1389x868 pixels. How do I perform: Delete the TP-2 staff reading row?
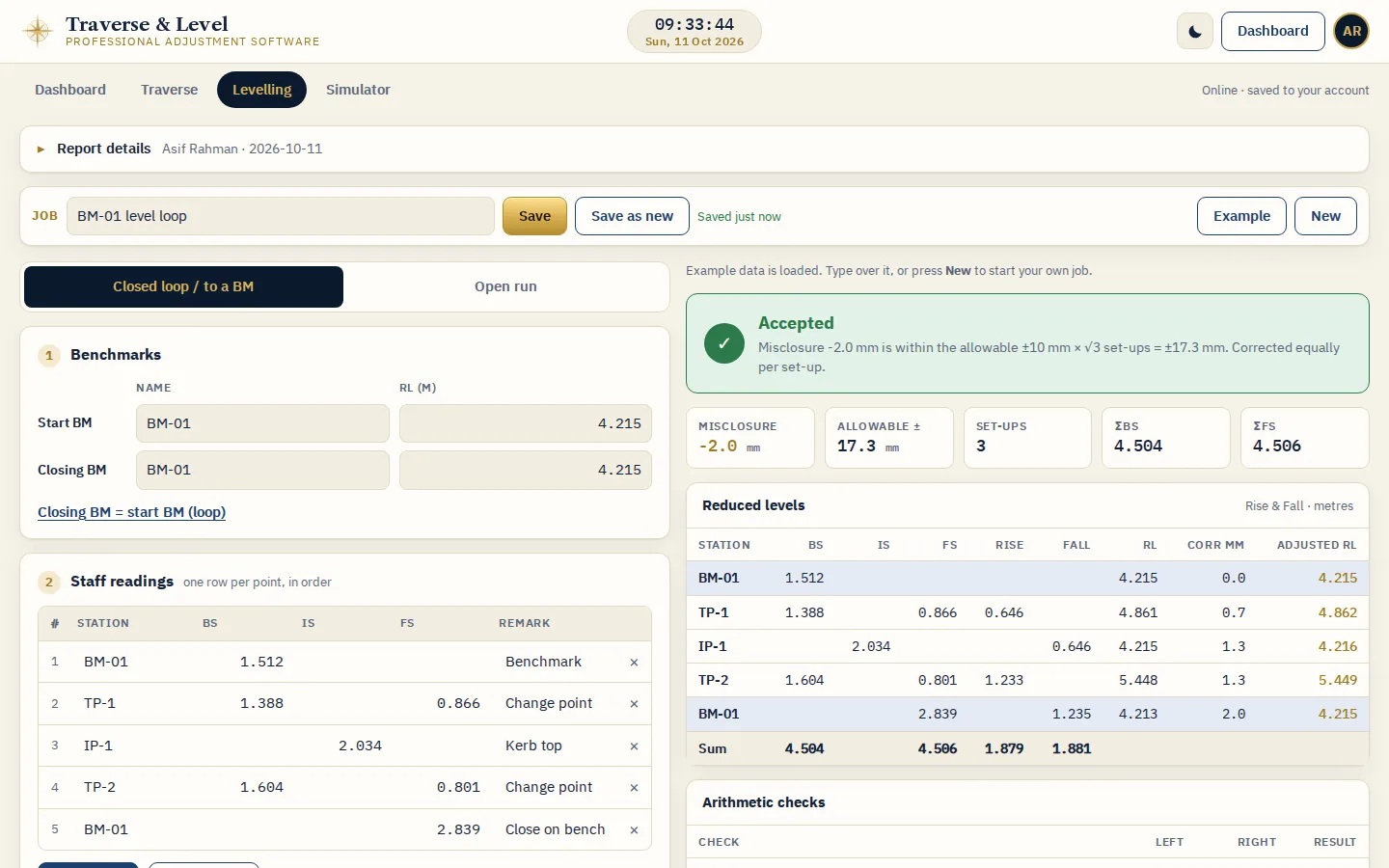634,788
